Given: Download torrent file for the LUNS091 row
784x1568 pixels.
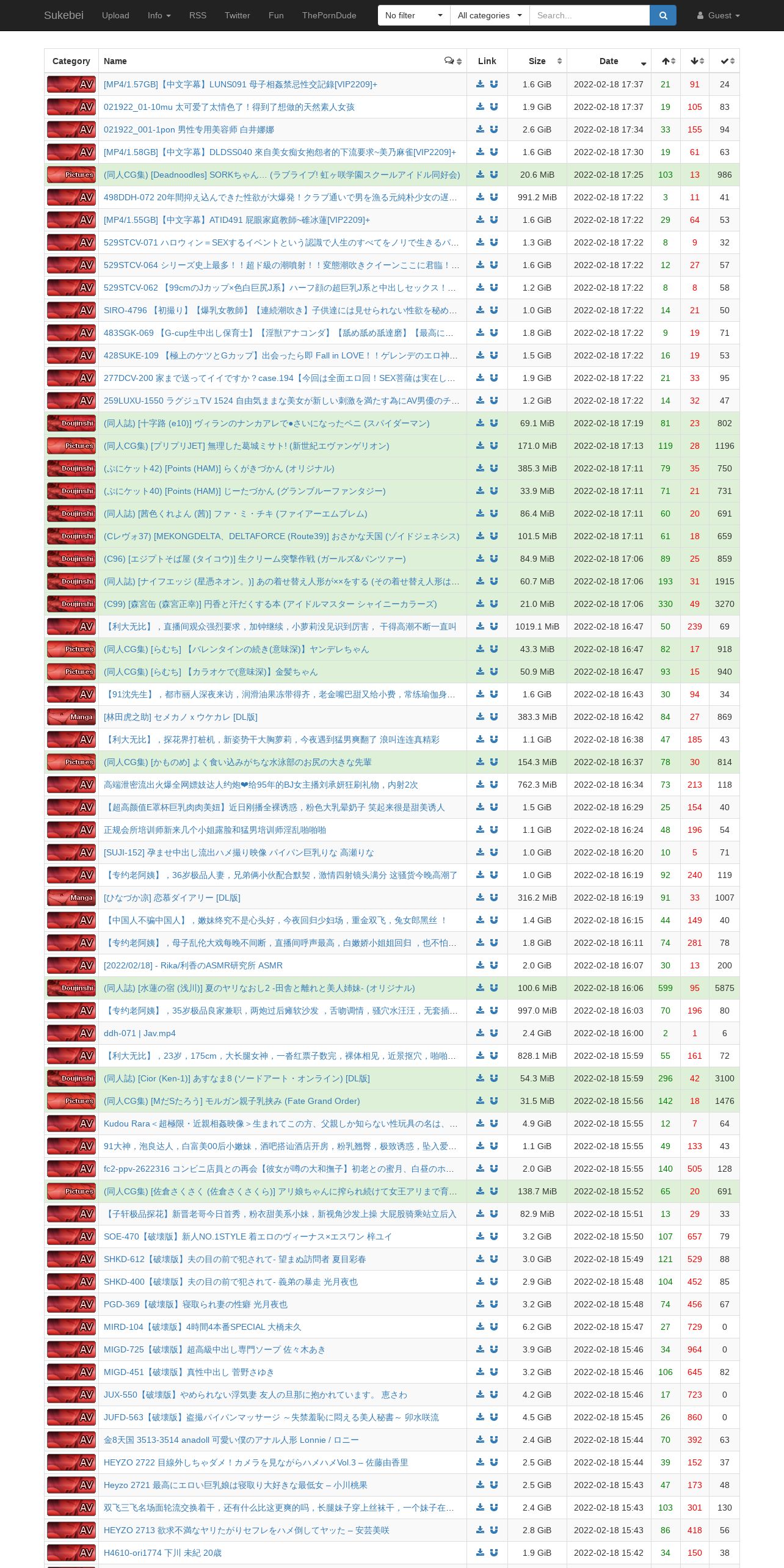Looking at the screenshot, I should pos(480,84).
